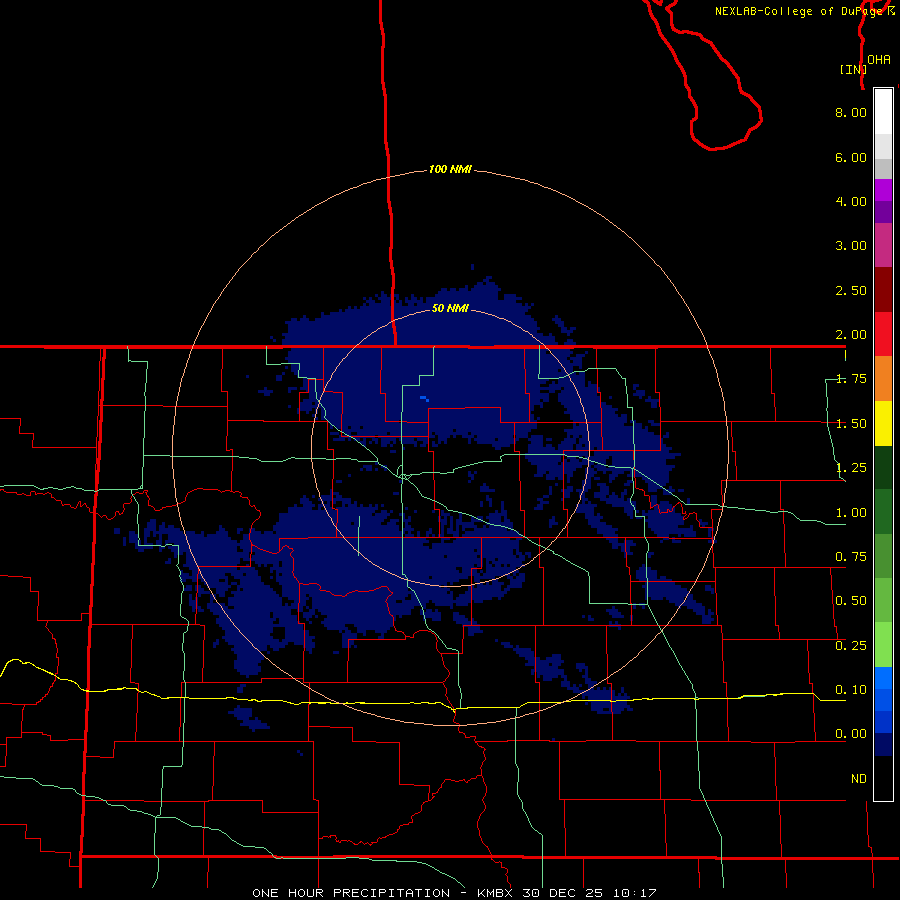Click the 1.50 legend value
Image resolution: width=900 pixels, height=900 pixels.
pyautogui.click(x=851, y=424)
